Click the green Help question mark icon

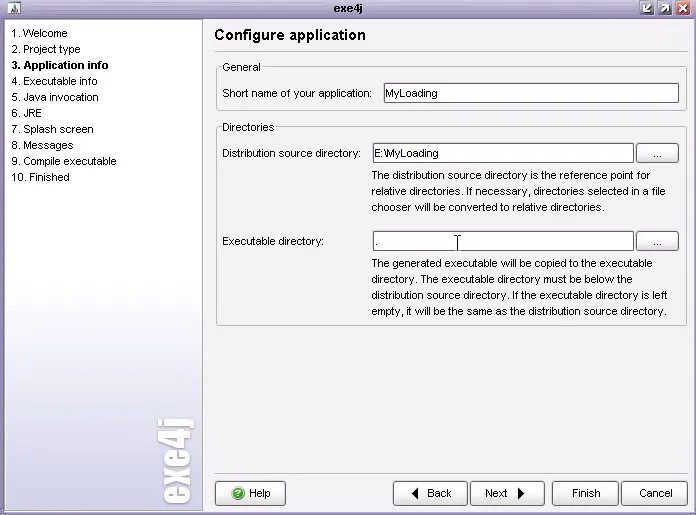(238, 493)
